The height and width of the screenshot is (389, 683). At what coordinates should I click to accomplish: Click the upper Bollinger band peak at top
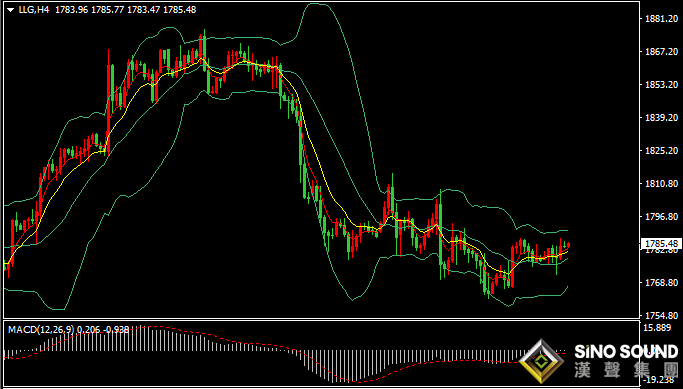(x=317, y=4)
